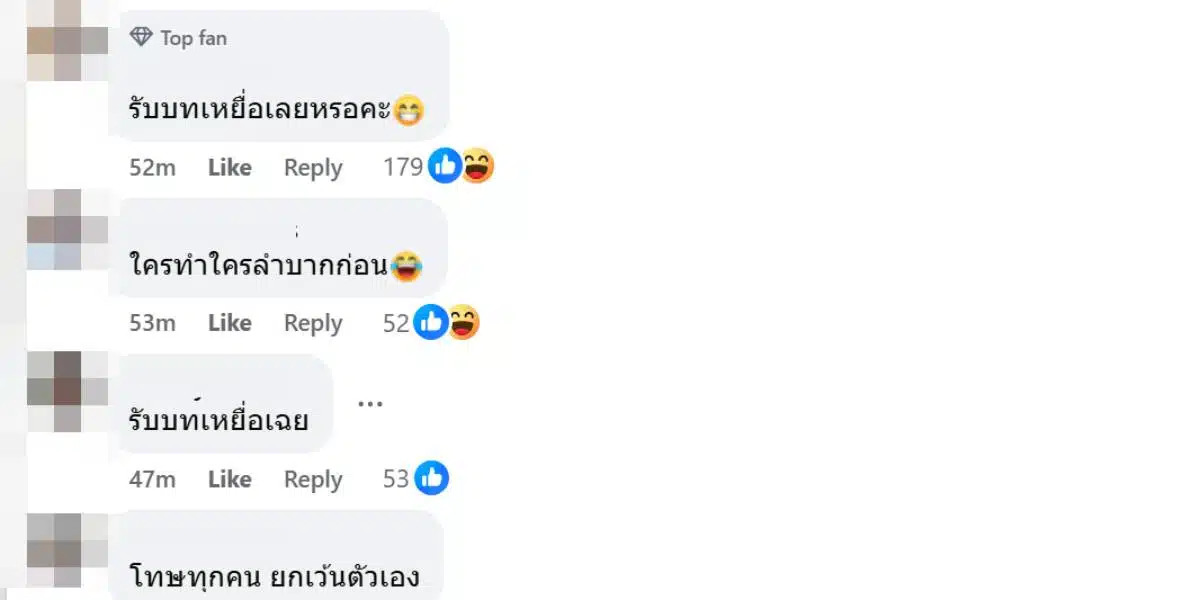The image size is (1200, 600).
Task: Click the 47m timestamp link
Action: point(151,479)
